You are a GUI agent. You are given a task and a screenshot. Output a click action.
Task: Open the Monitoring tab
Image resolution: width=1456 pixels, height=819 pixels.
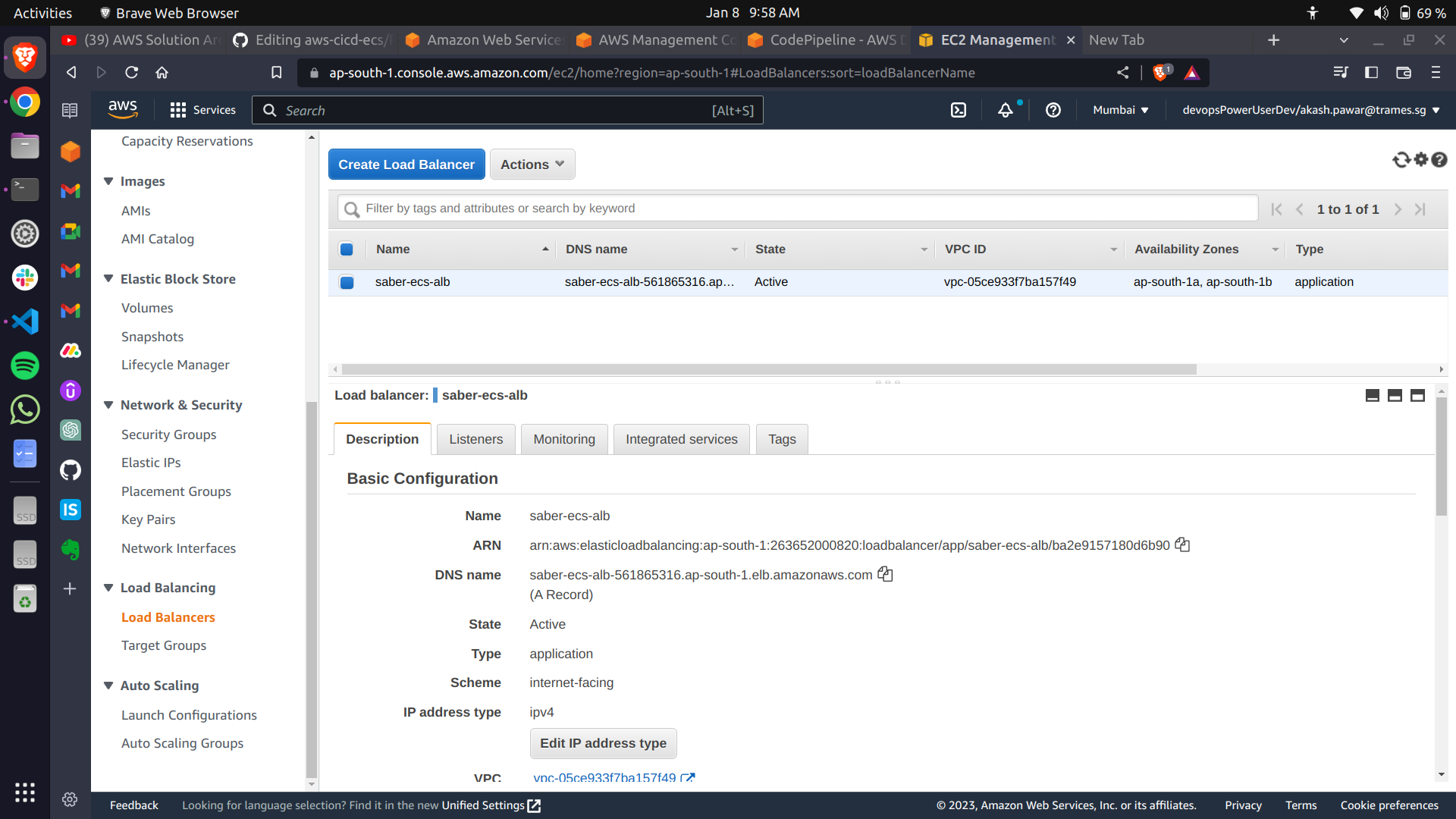[563, 439]
